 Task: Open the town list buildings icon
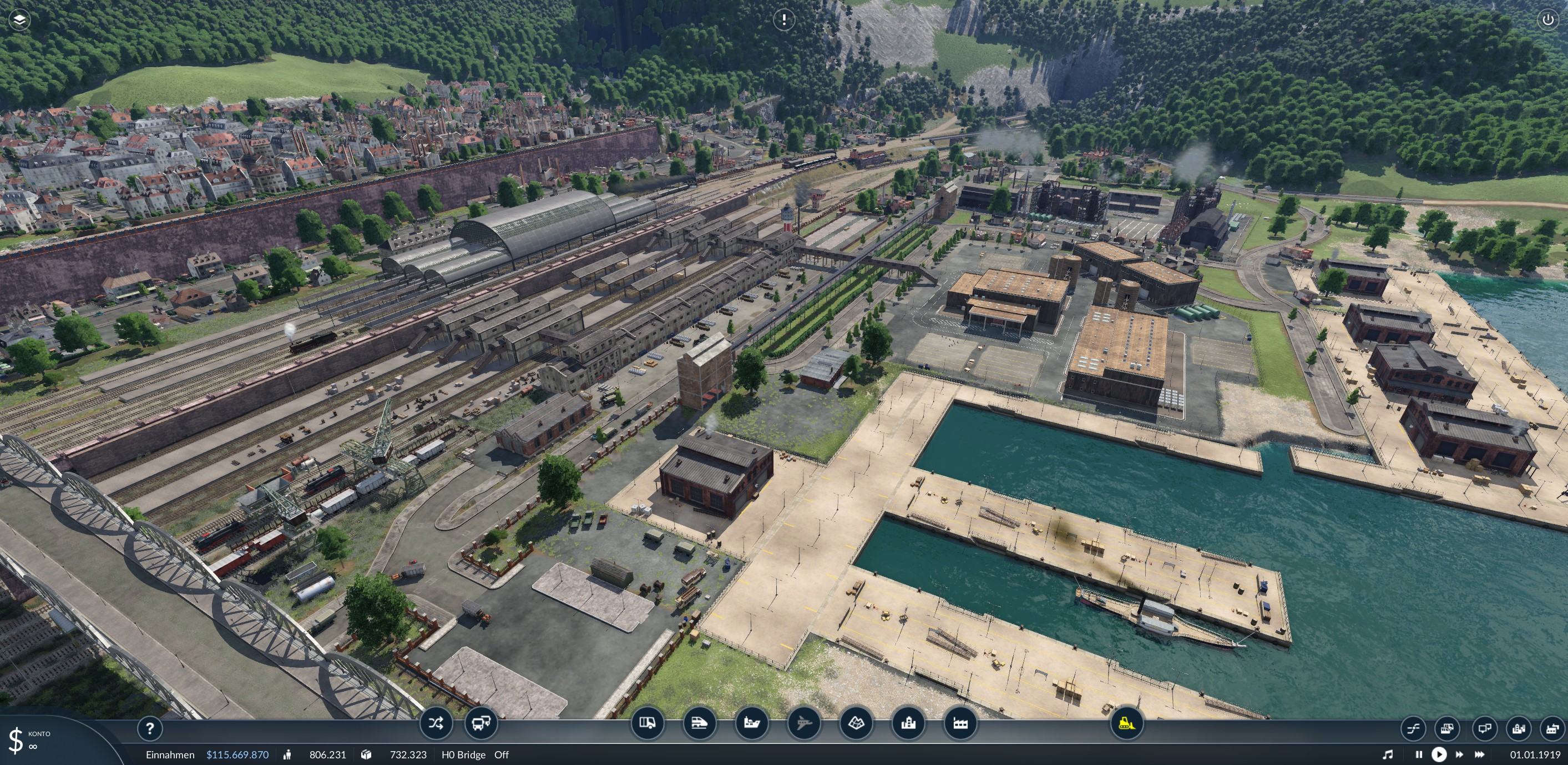click(1519, 728)
